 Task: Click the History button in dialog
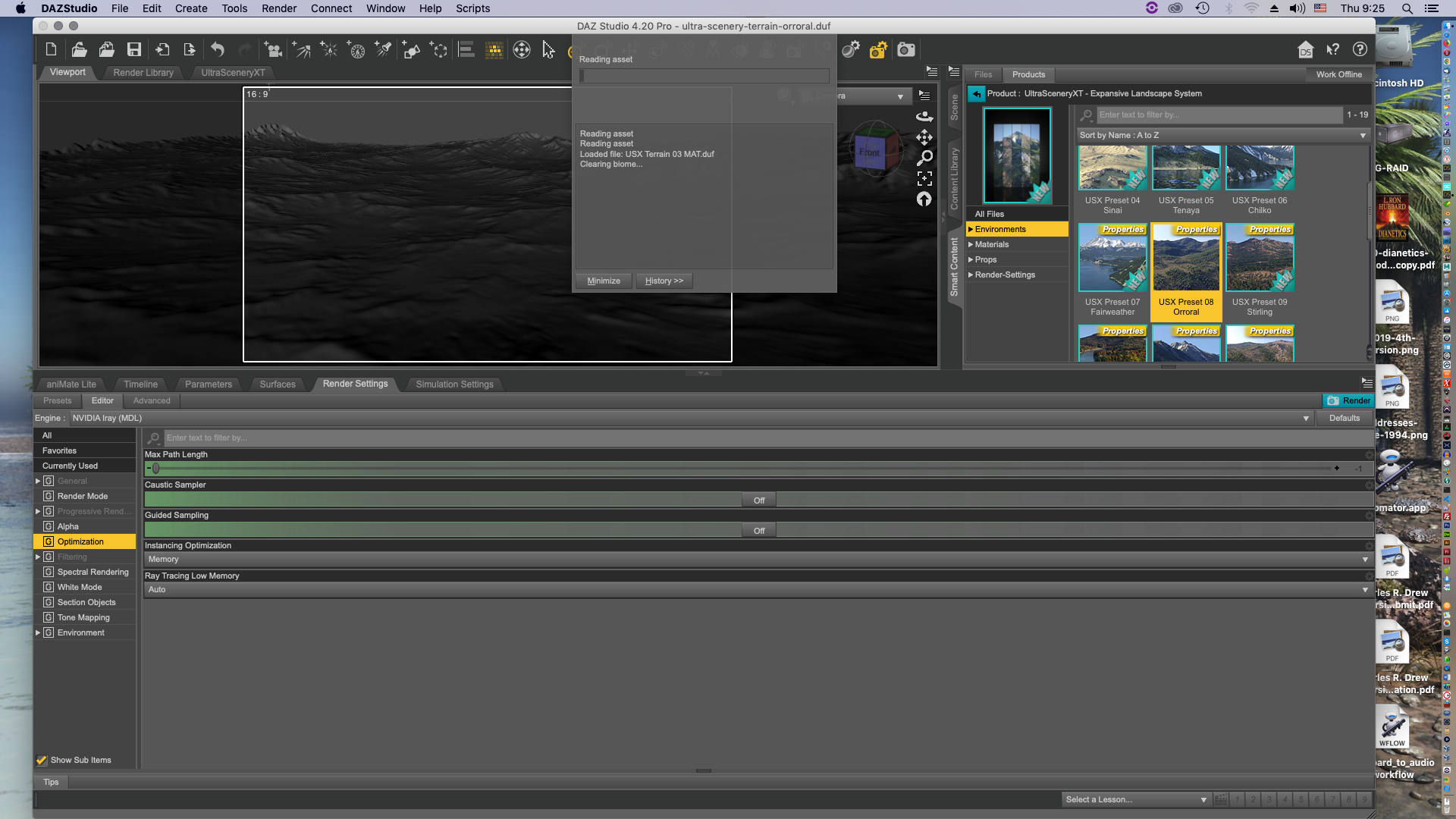[664, 281]
